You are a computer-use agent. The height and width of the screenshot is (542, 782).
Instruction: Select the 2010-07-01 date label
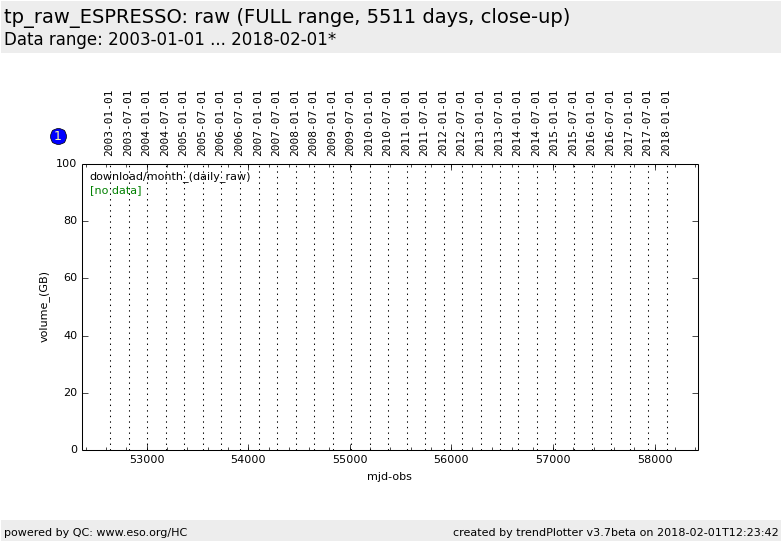(x=387, y=123)
